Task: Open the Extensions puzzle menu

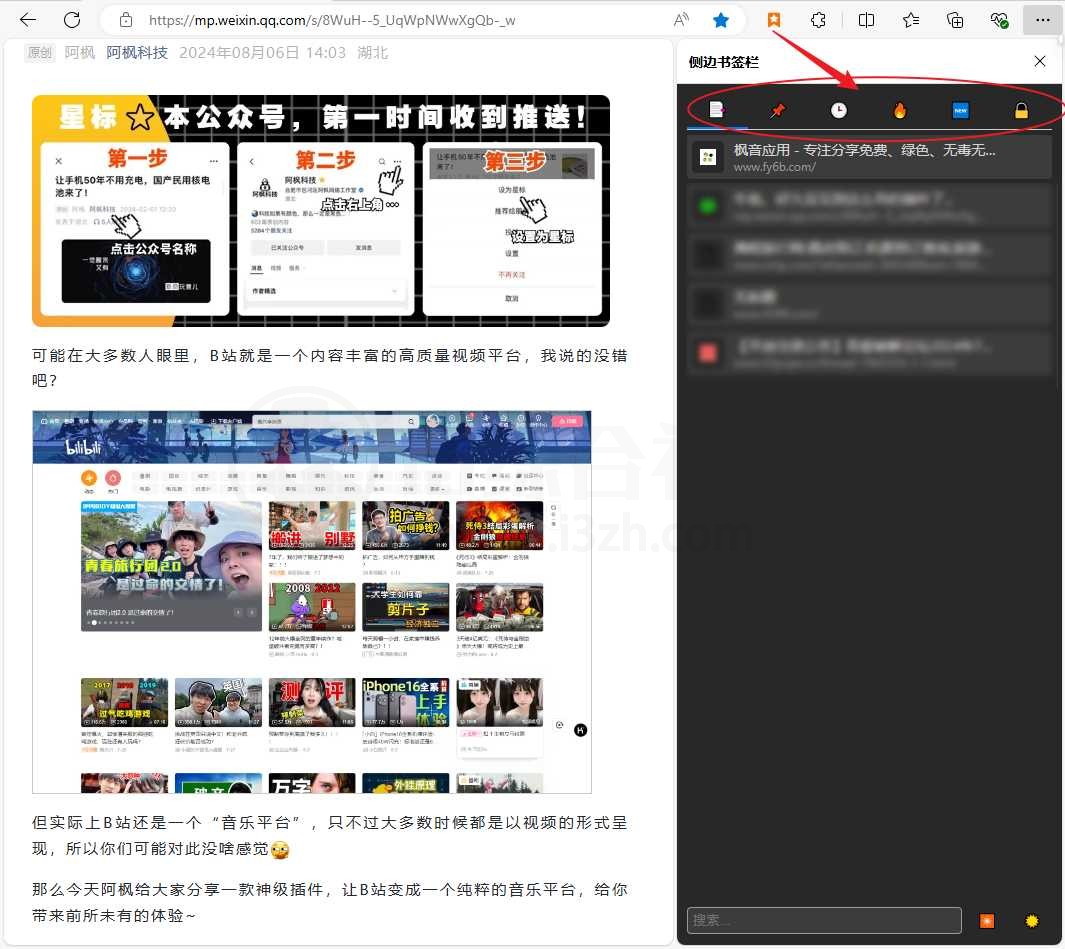Action: 818,20
